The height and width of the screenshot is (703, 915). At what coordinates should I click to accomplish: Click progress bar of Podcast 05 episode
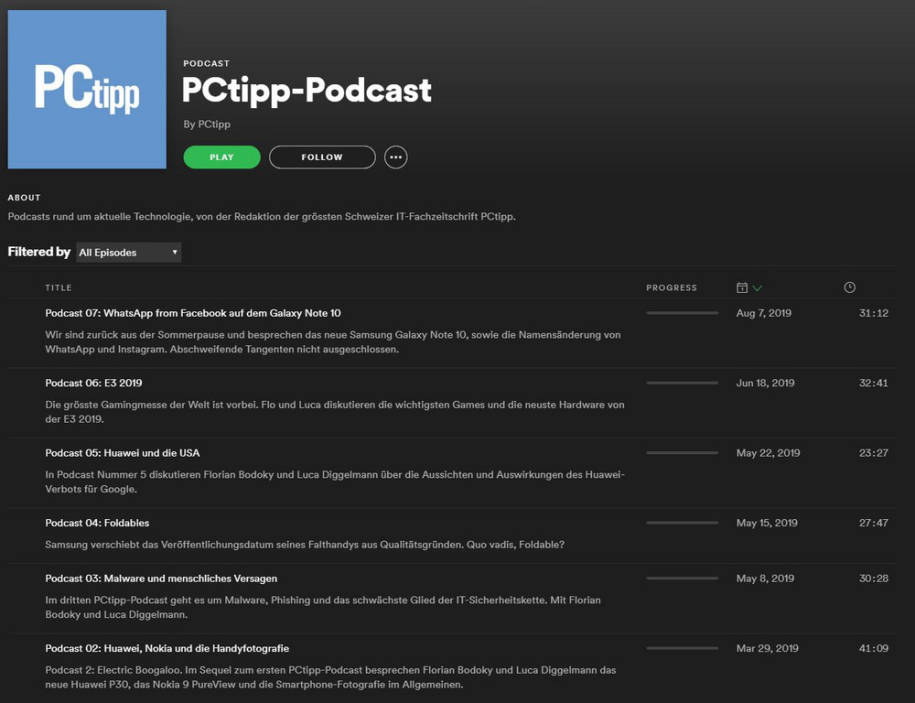click(x=682, y=453)
